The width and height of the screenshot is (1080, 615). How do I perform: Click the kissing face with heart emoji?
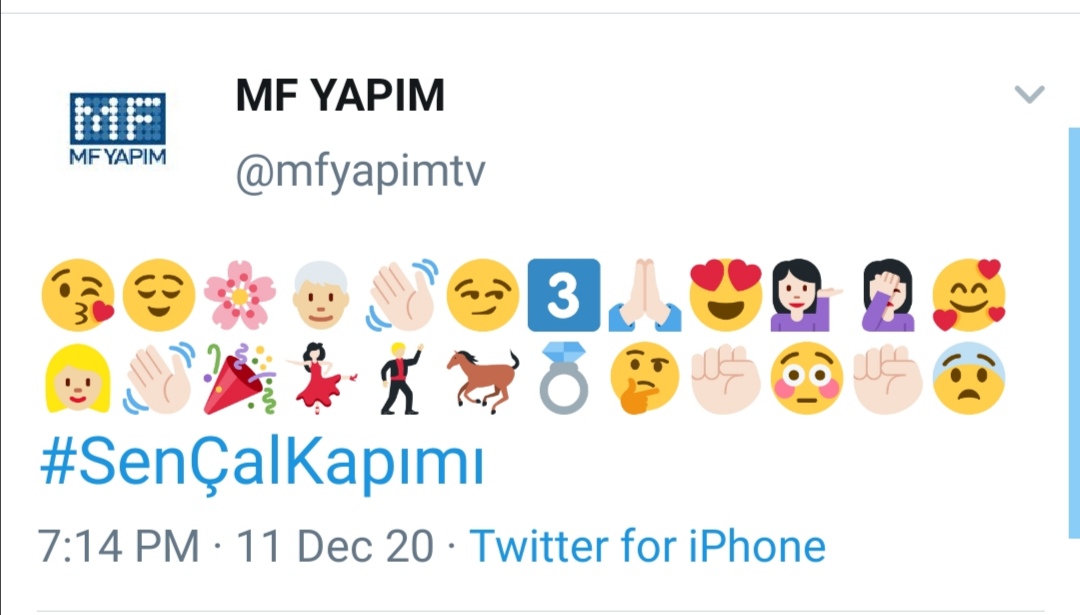[78, 295]
